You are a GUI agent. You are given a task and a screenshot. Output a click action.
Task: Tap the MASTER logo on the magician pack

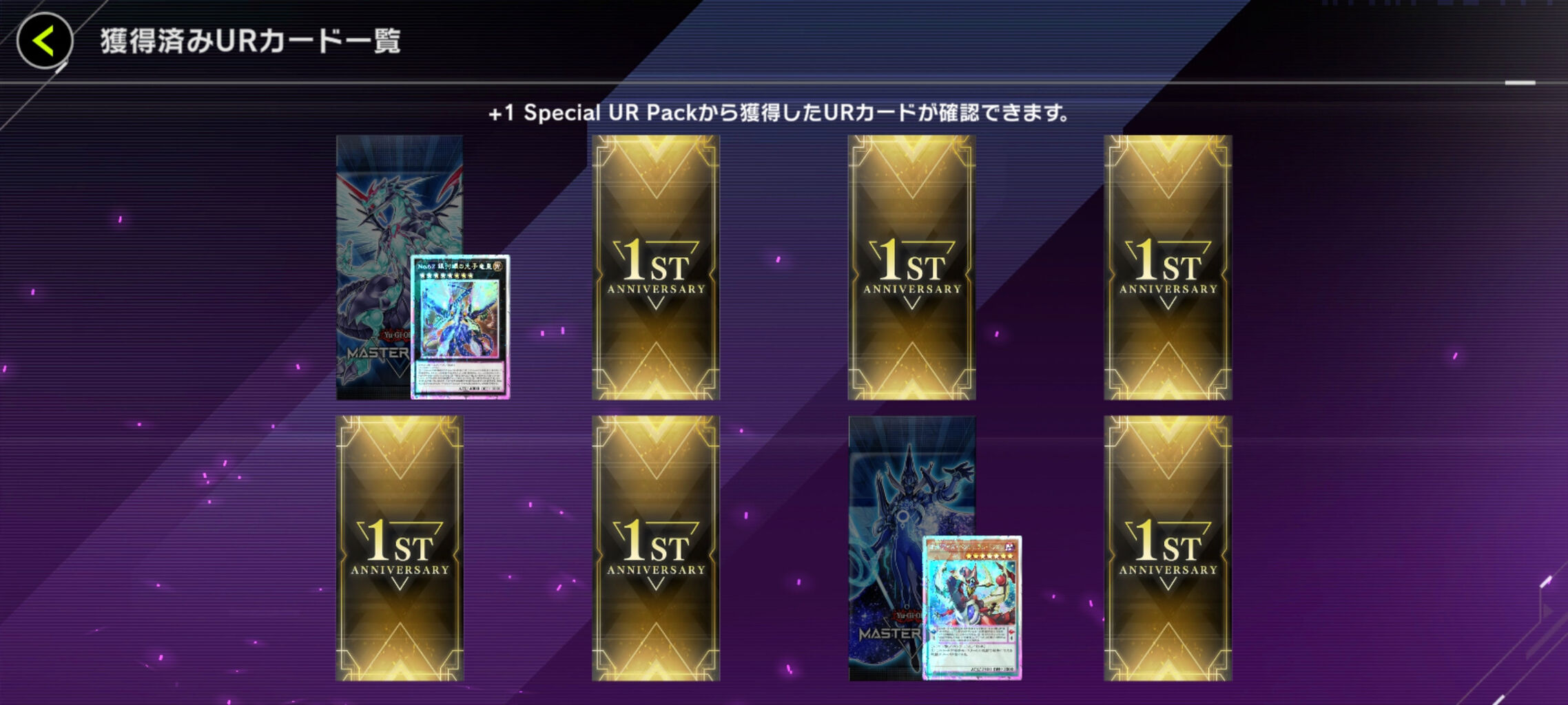[x=889, y=633]
